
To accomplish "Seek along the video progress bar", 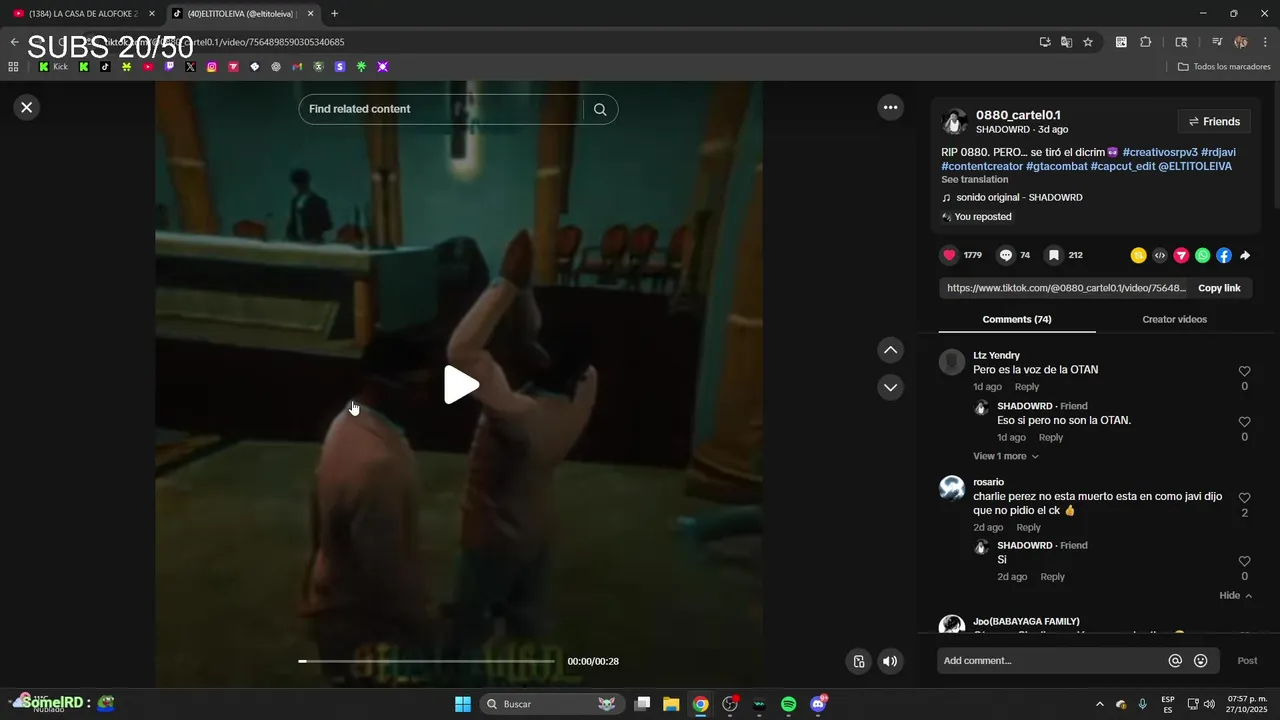I will [426, 661].
